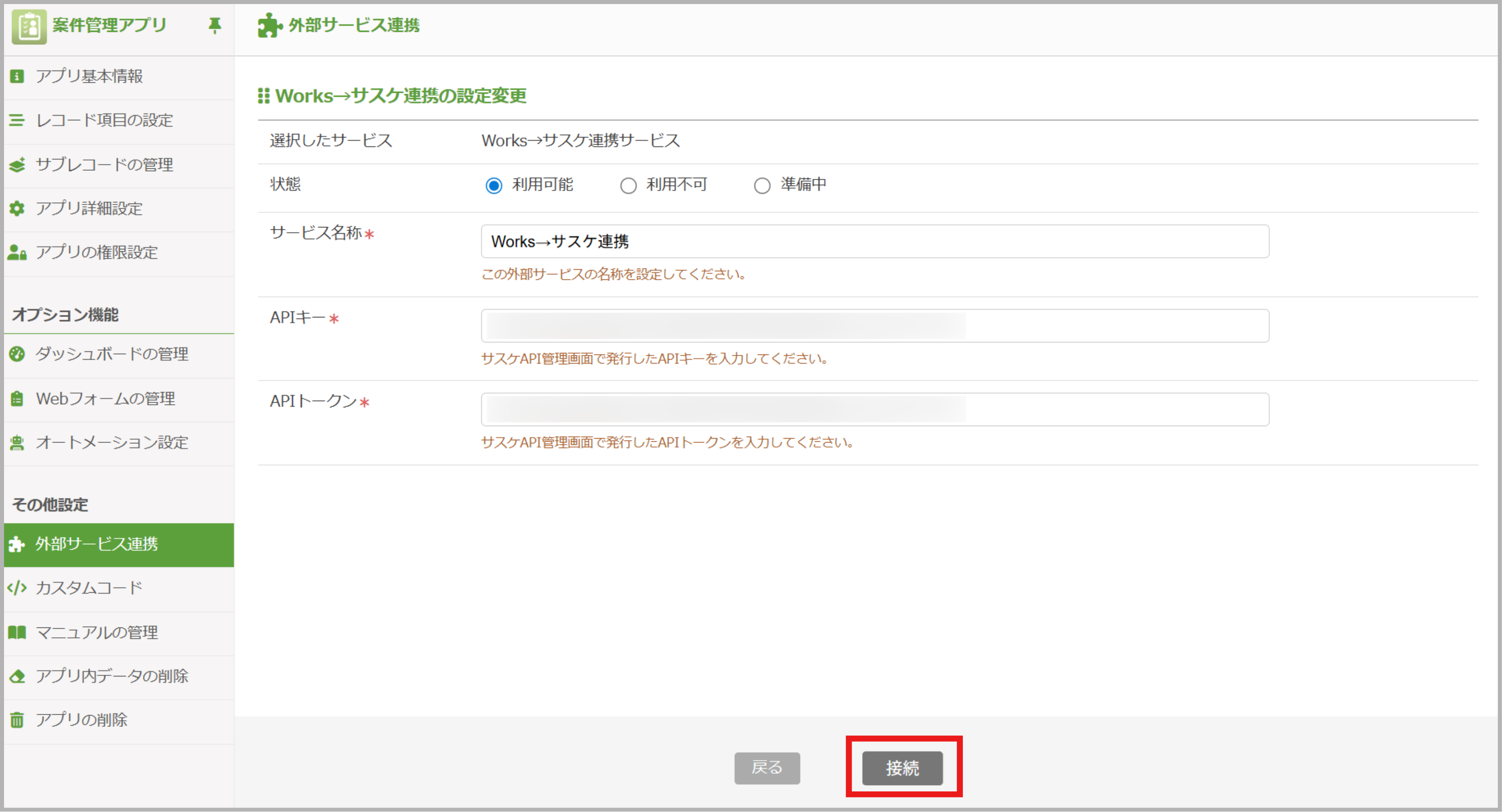This screenshot has width=1502, height=812.
Task: Click the hint 'この外部サービスの名称を設定してください。'
Action: (x=614, y=274)
